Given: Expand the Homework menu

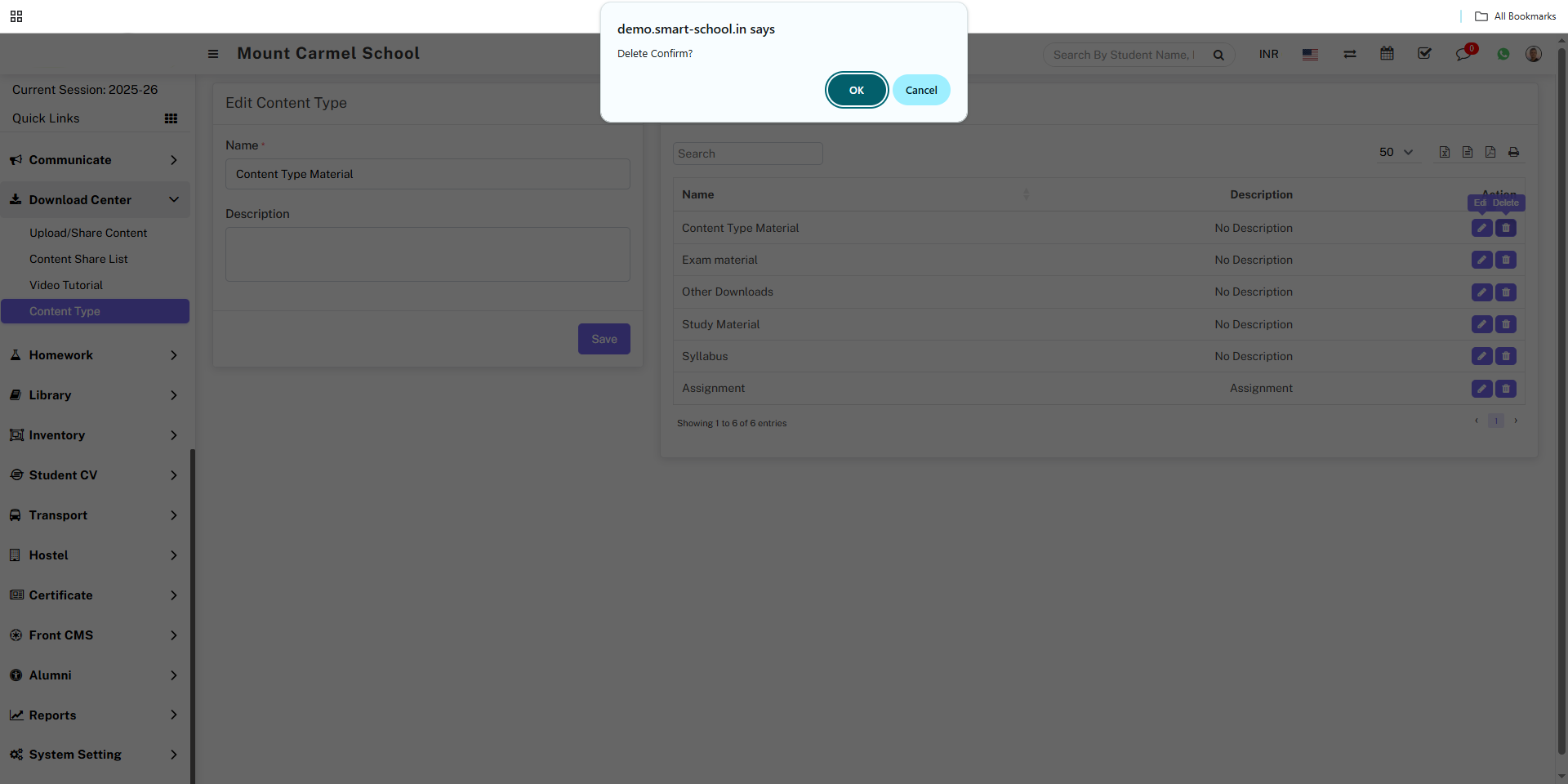Looking at the screenshot, I should click(x=94, y=355).
